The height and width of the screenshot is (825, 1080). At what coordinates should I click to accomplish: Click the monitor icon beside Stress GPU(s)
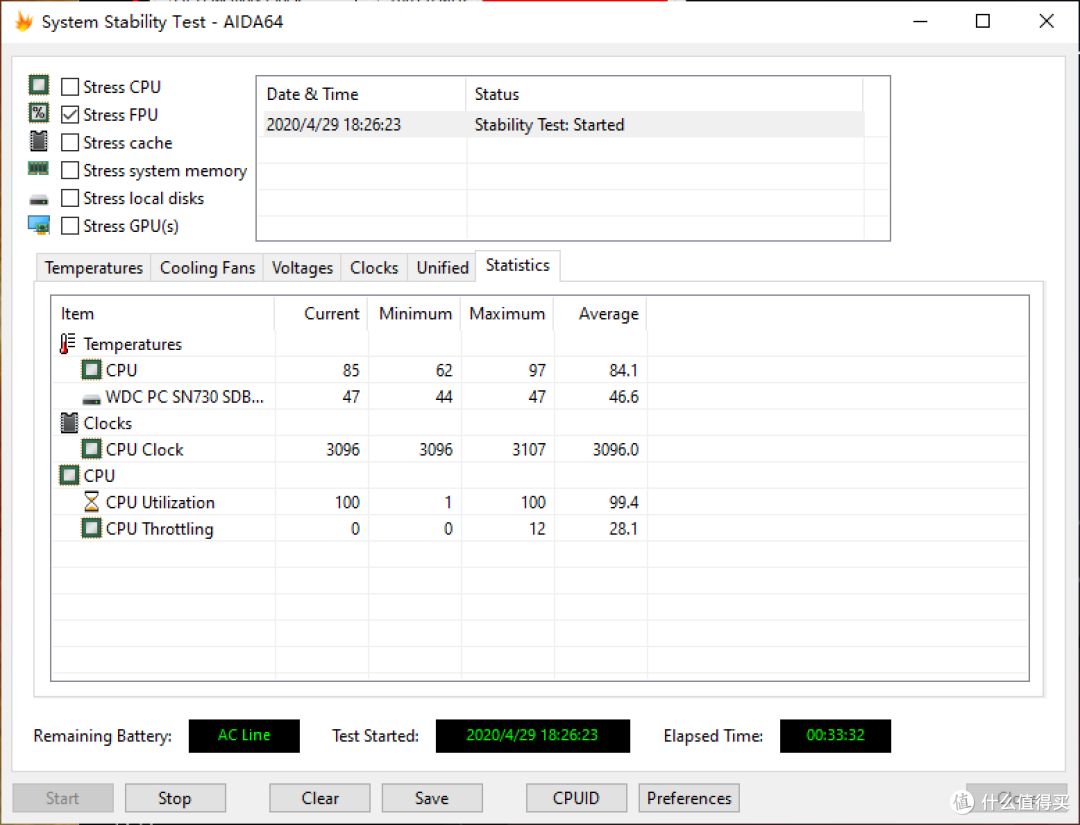pyautogui.click(x=39, y=225)
